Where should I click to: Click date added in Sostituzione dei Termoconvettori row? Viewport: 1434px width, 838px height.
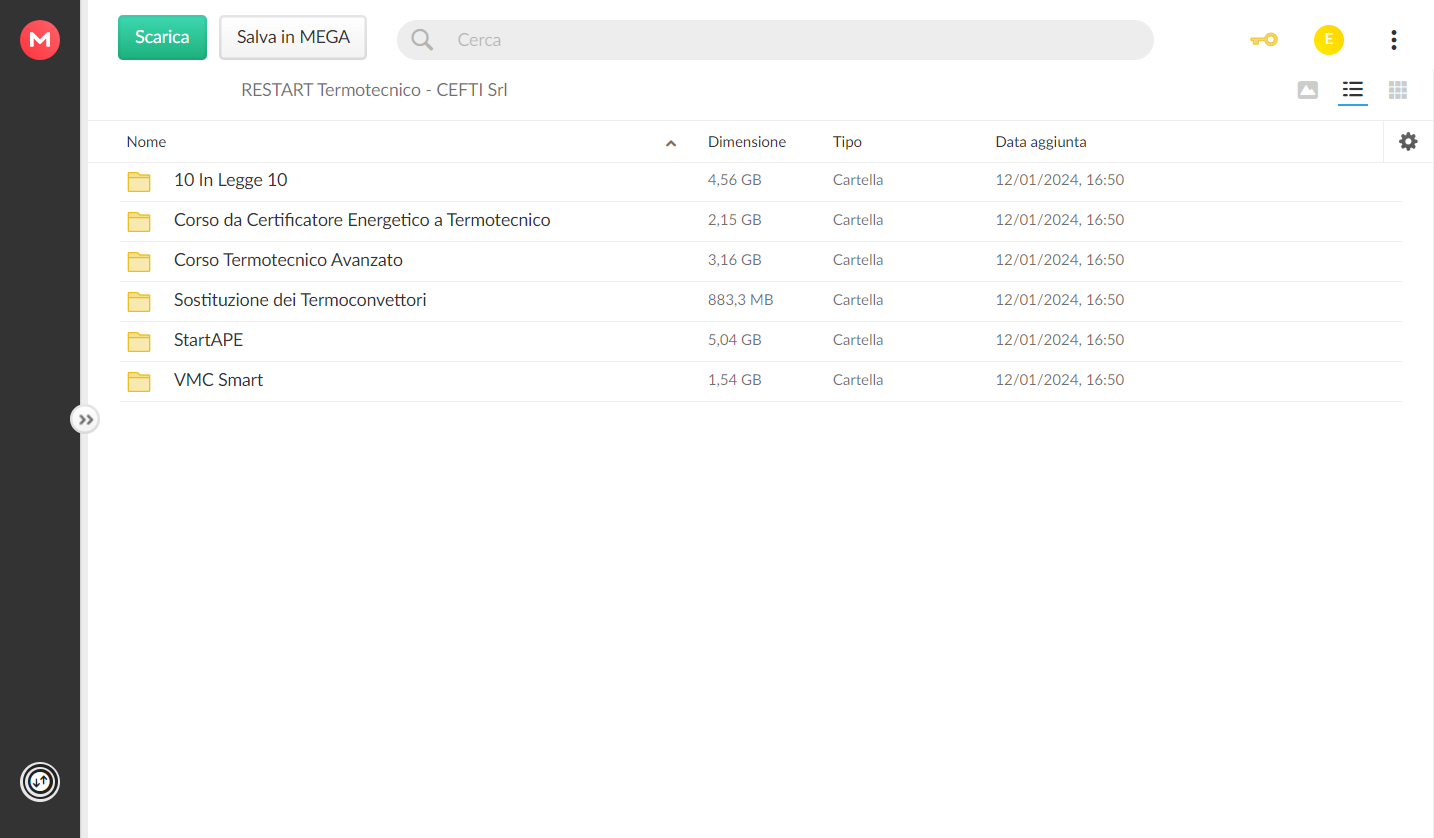tap(1060, 300)
